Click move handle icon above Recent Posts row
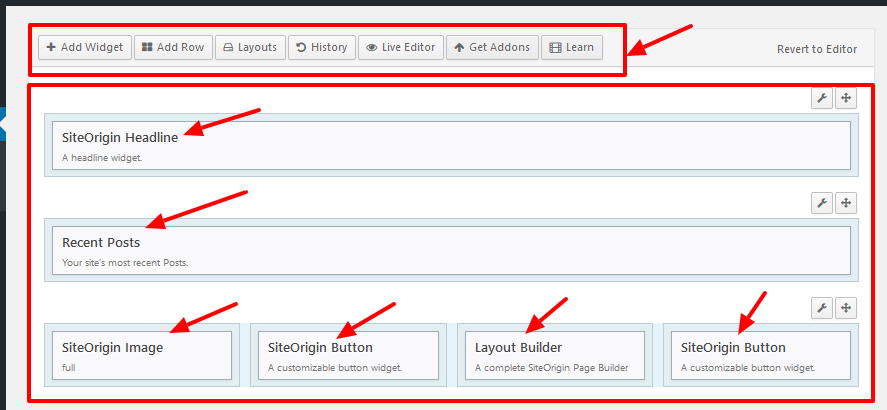Viewport: 887px width, 410px height. 846,203
